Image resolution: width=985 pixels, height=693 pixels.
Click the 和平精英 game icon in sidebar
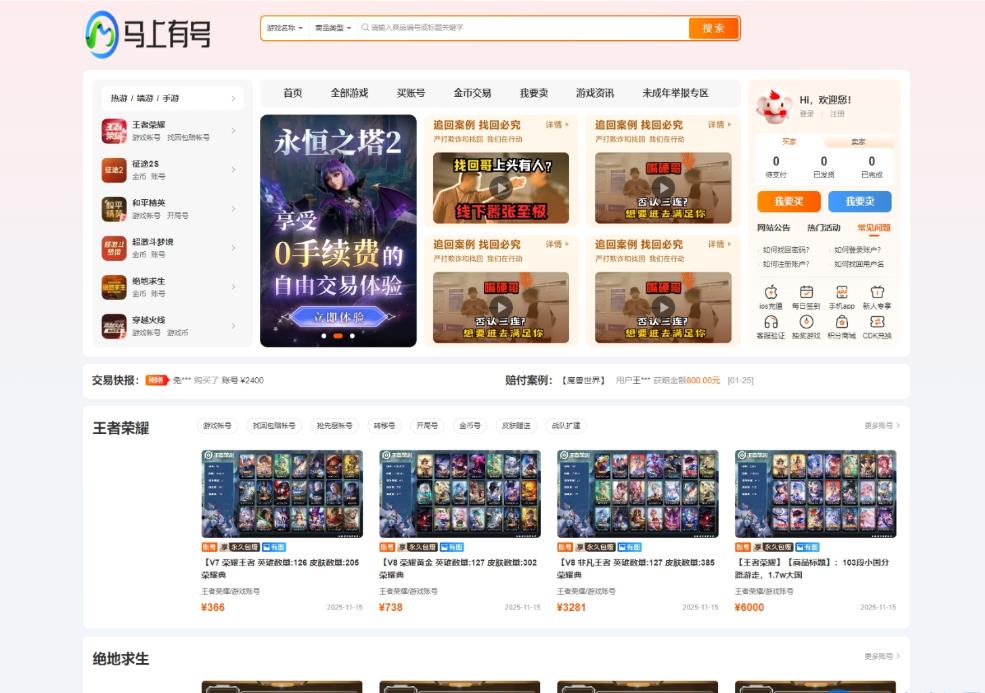114,209
